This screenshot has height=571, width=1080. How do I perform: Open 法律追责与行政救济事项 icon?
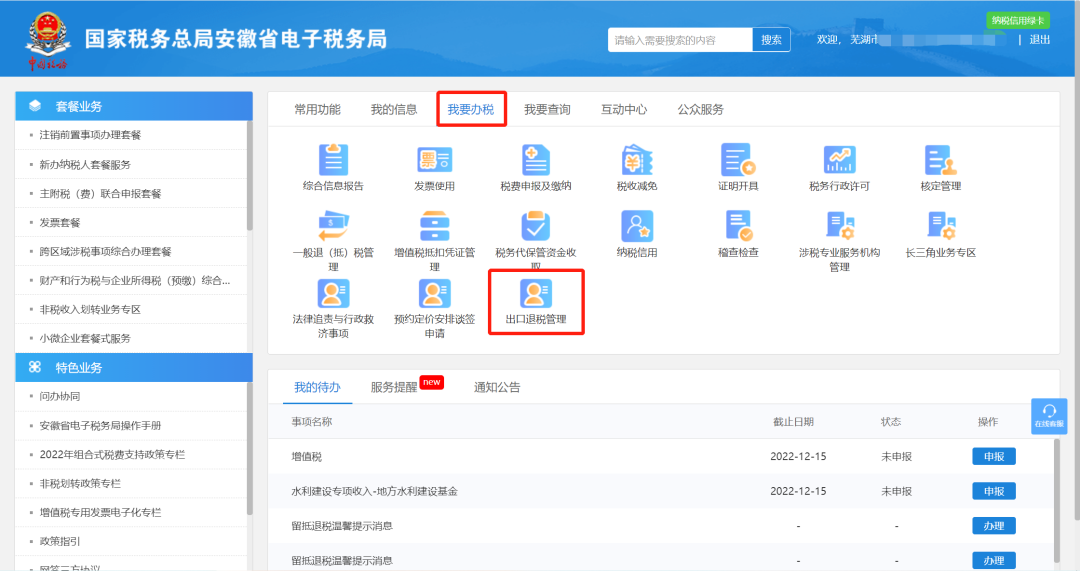point(333,293)
